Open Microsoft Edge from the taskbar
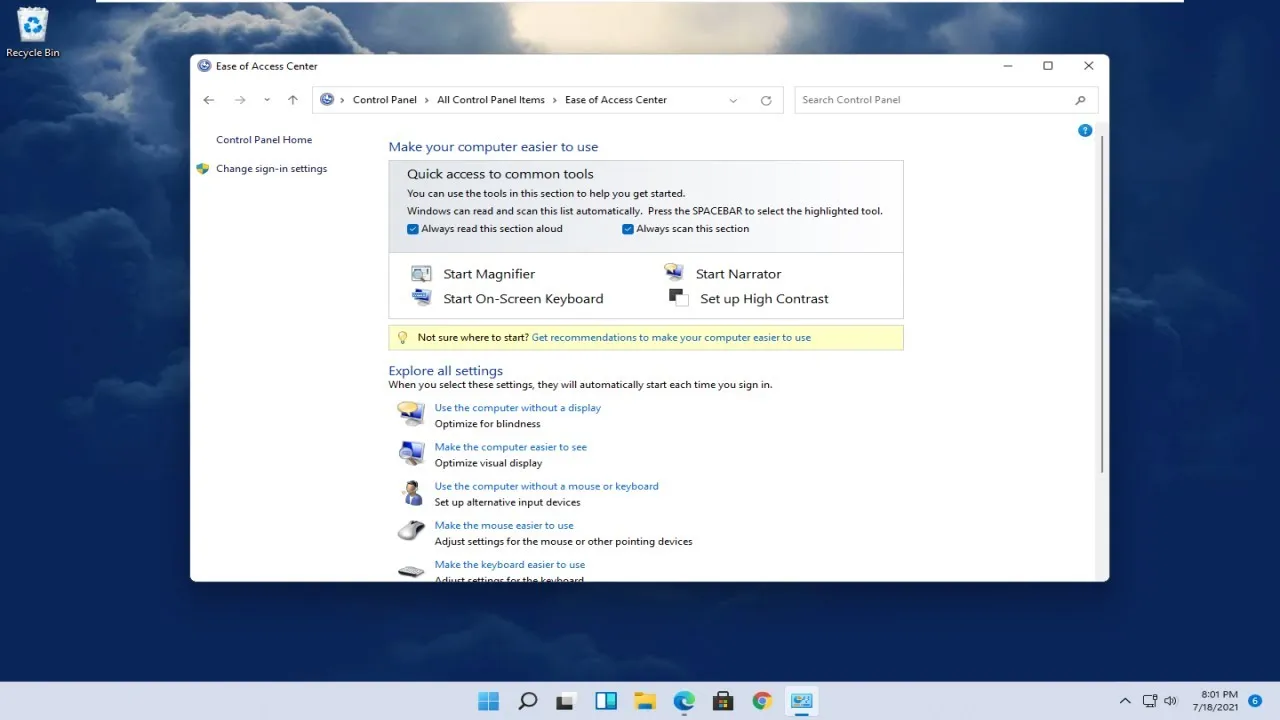 (x=684, y=701)
